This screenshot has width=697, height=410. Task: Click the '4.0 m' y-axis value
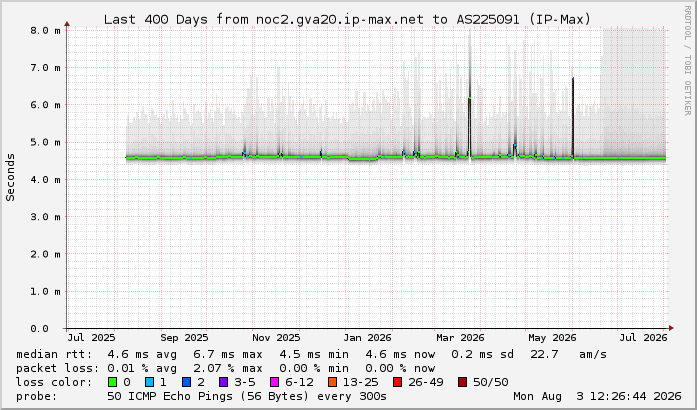pyautogui.click(x=45, y=180)
